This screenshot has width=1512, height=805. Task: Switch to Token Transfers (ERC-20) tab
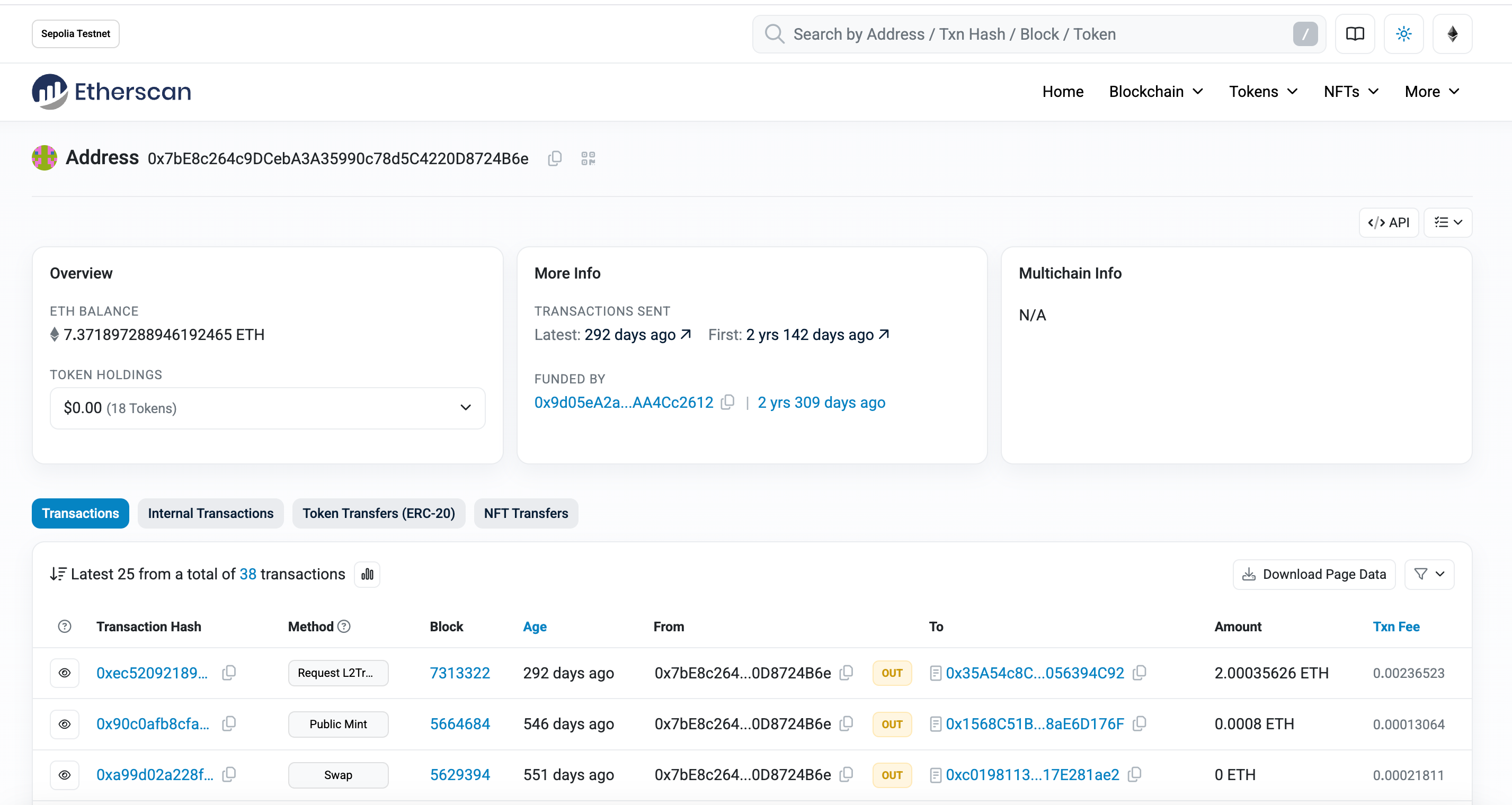[x=379, y=513]
